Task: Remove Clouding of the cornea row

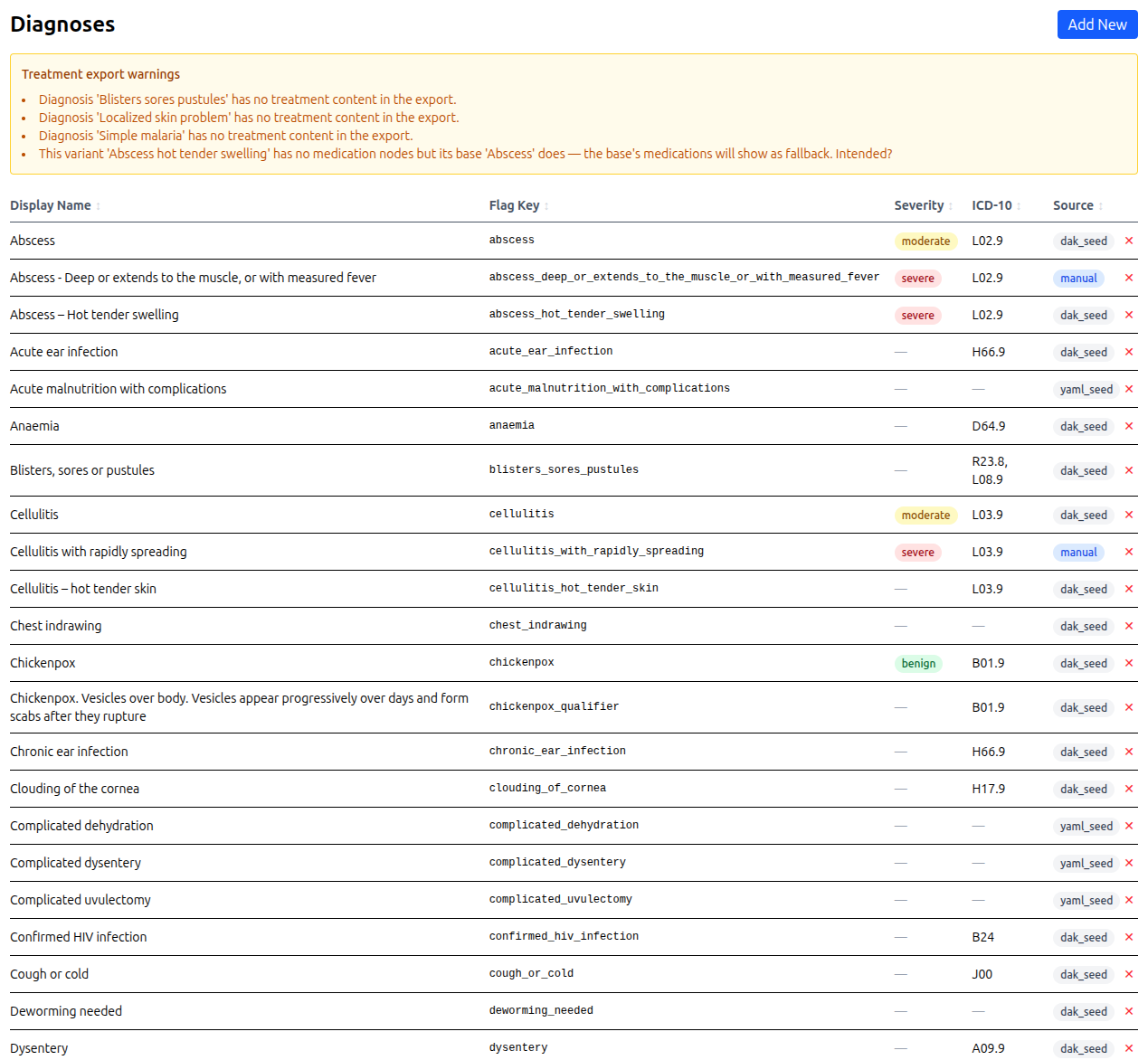Action: pyautogui.click(x=1129, y=789)
